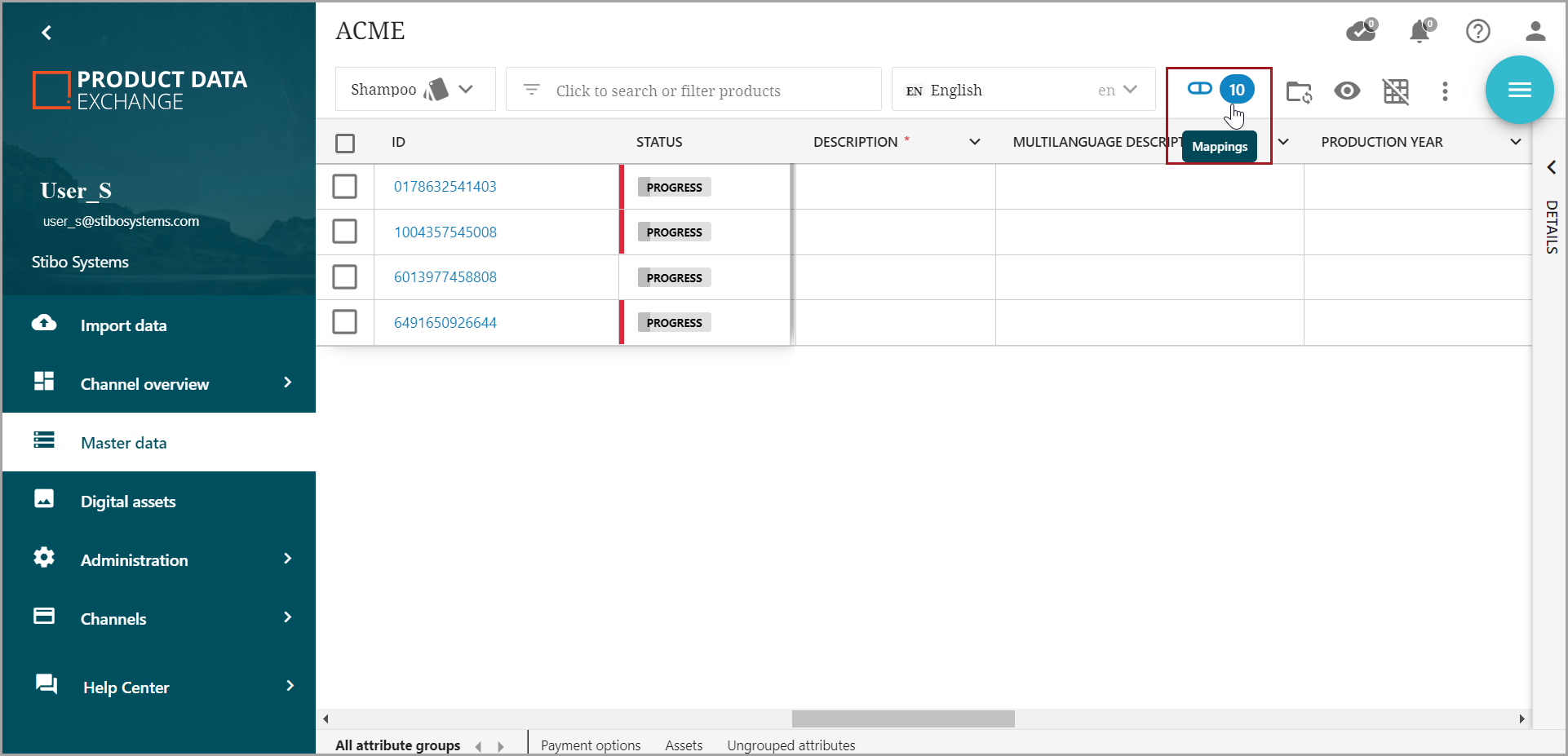Open the Shampoo category dropdown
This screenshot has height=756, width=1568.
pyautogui.click(x=414, y=90)
